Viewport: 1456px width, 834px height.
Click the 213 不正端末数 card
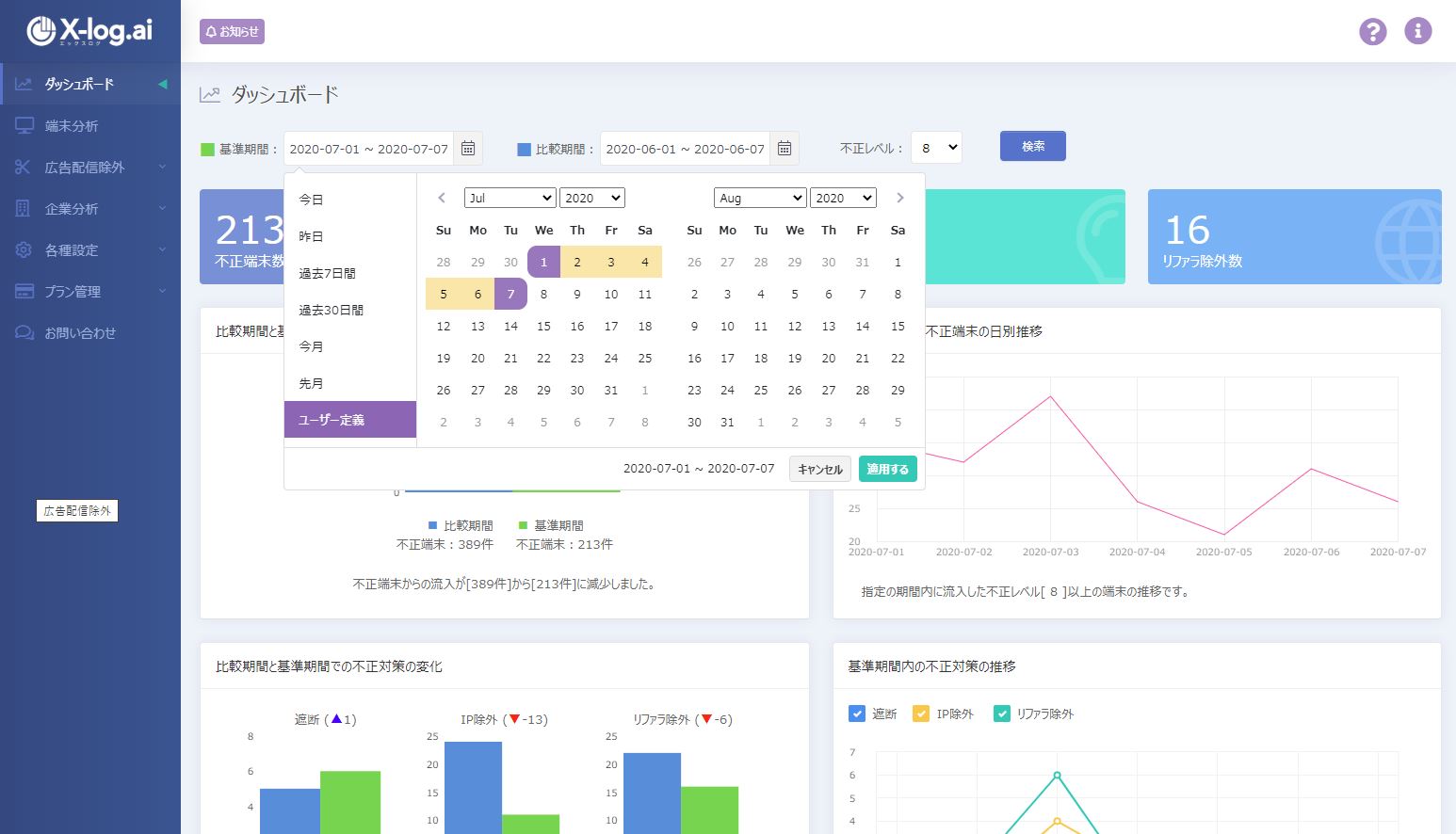(242, 236)
